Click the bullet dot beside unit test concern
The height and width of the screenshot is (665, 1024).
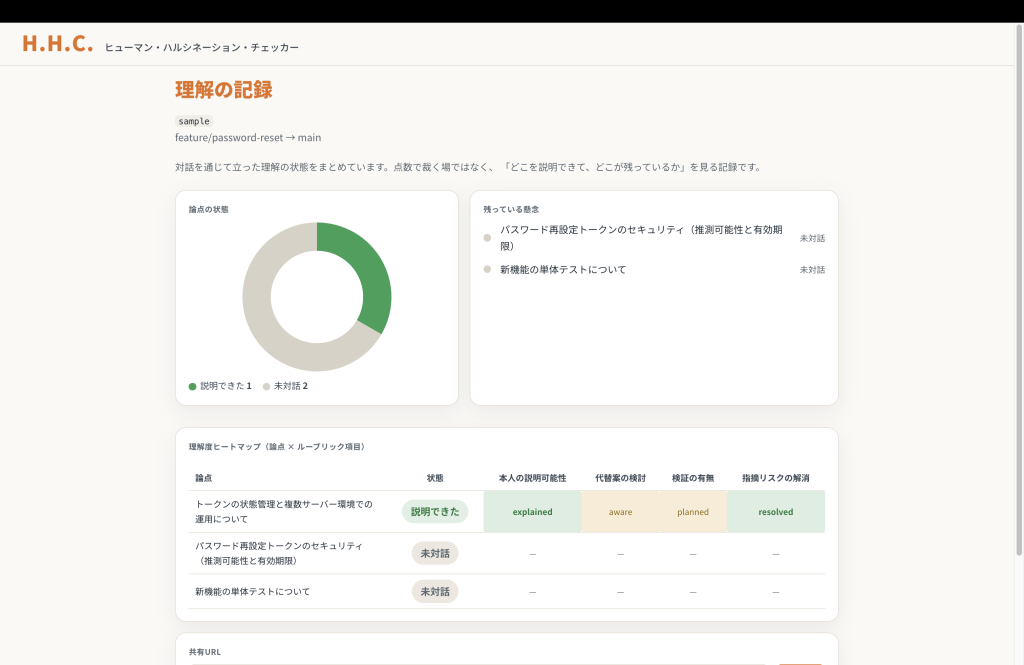(x=487, y=269)
